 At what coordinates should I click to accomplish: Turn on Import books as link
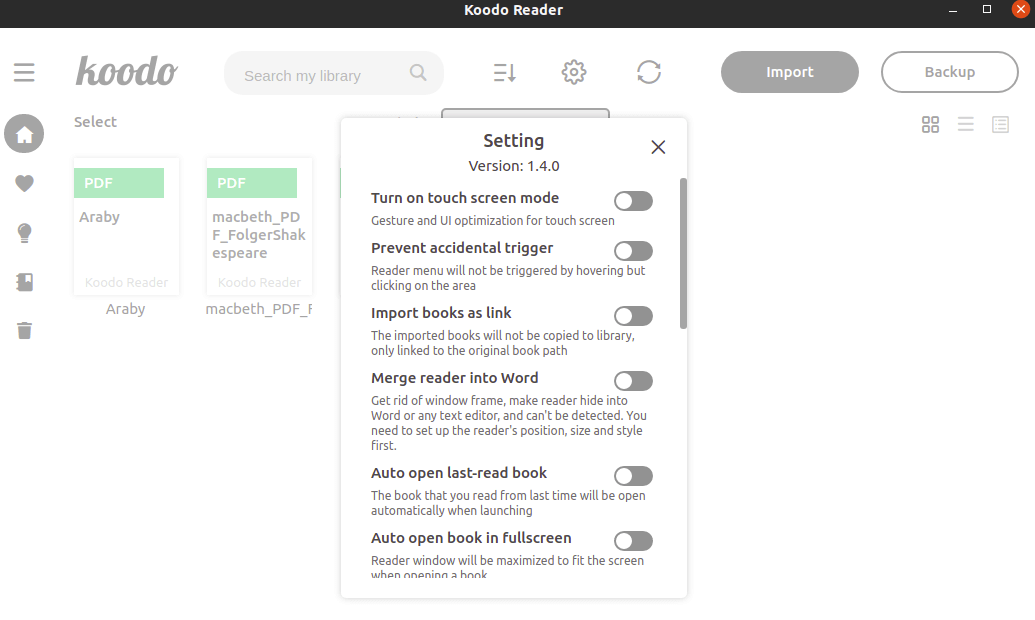633,315
